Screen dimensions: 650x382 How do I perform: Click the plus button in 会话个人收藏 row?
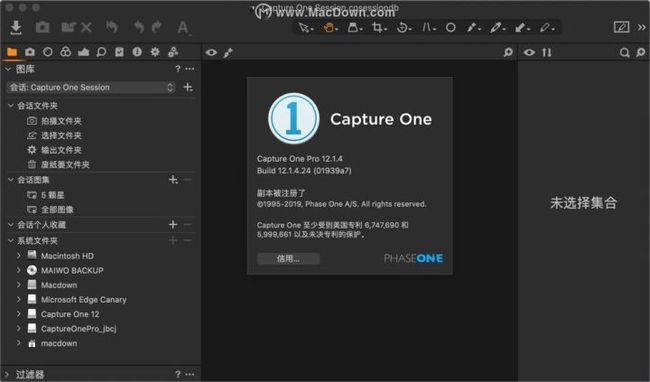pos(173,225)
